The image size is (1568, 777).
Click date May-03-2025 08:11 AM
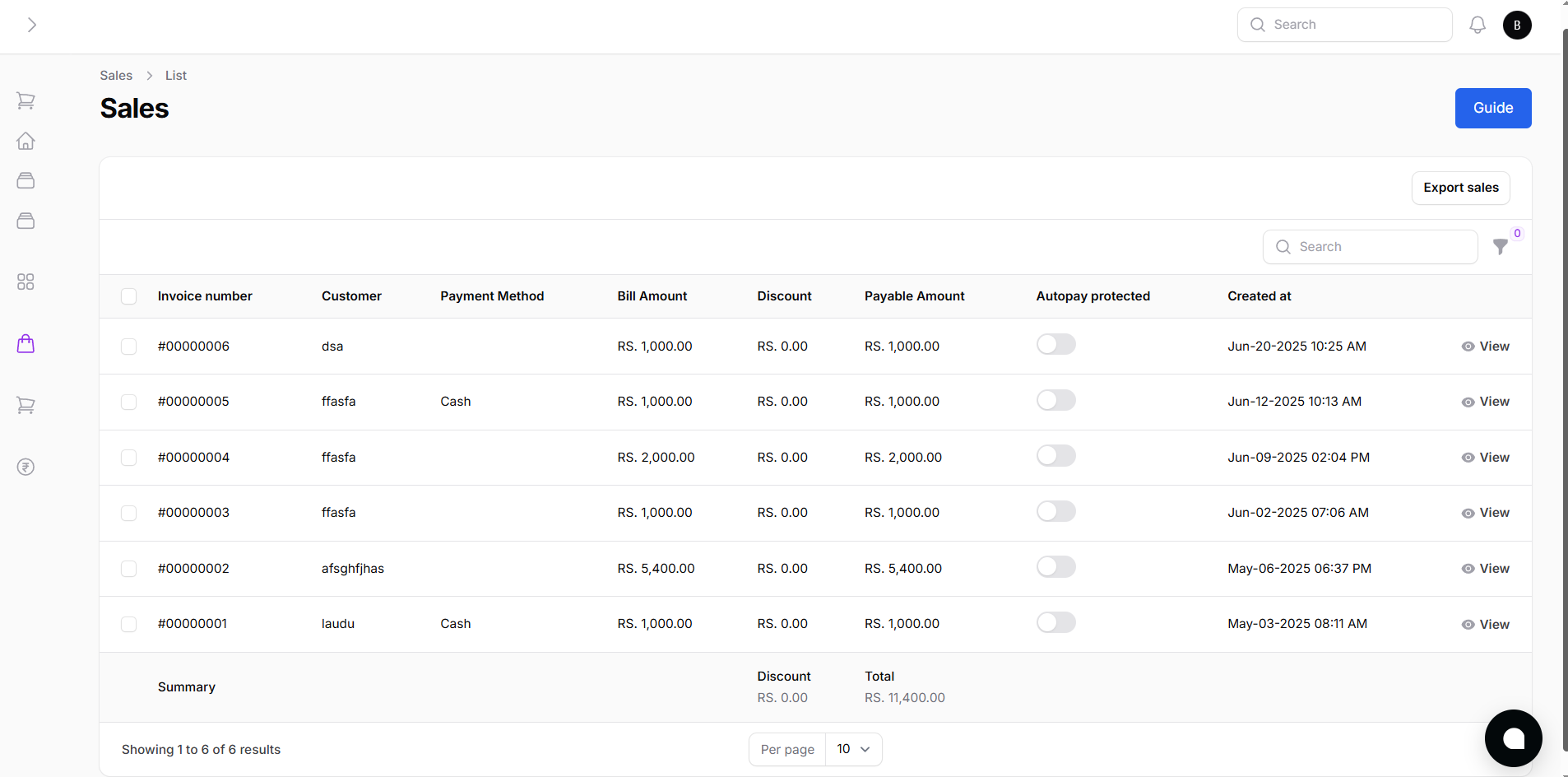click(x=1298, y=624)
